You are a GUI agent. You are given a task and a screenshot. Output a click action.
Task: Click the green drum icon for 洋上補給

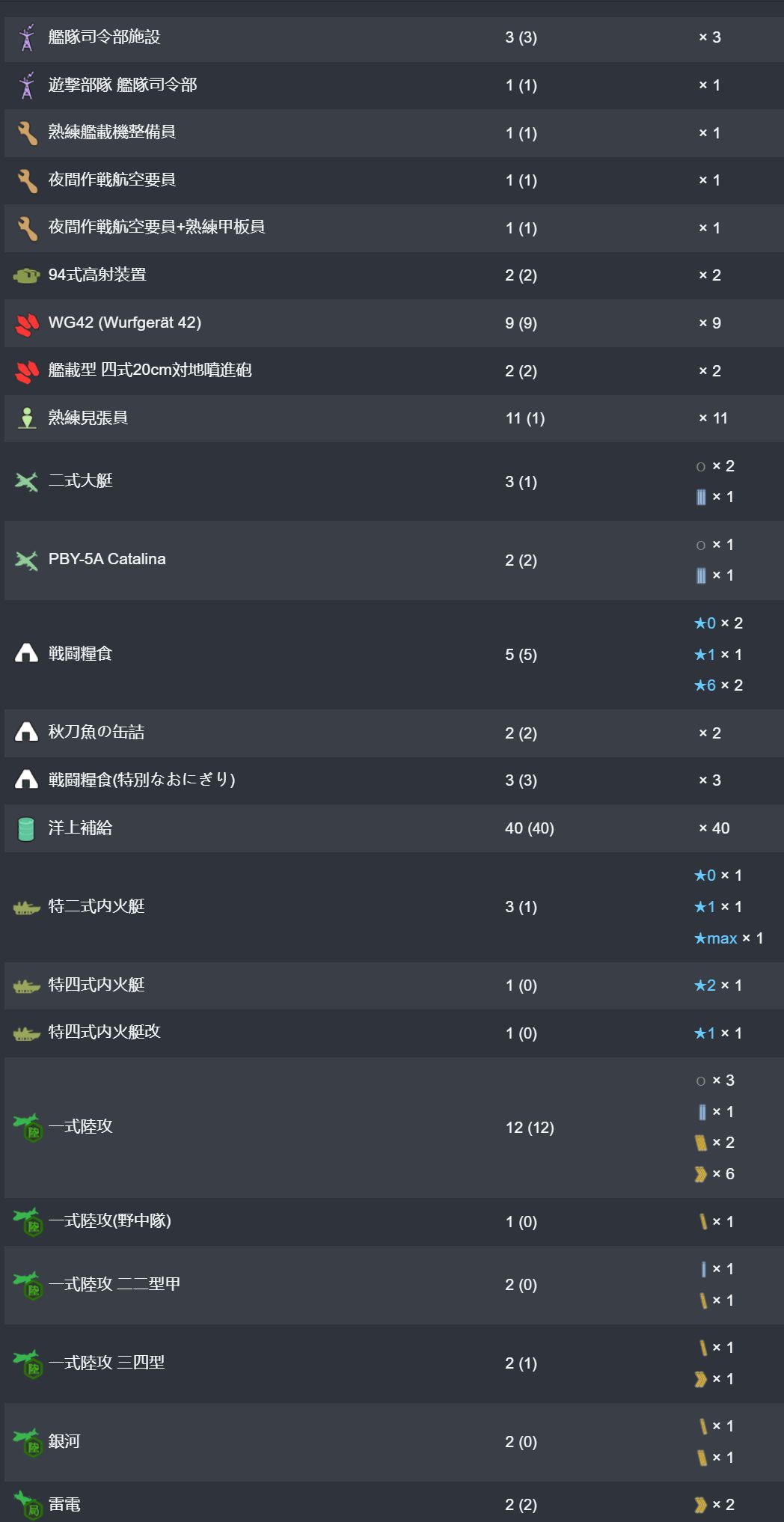tap(26, 828)
